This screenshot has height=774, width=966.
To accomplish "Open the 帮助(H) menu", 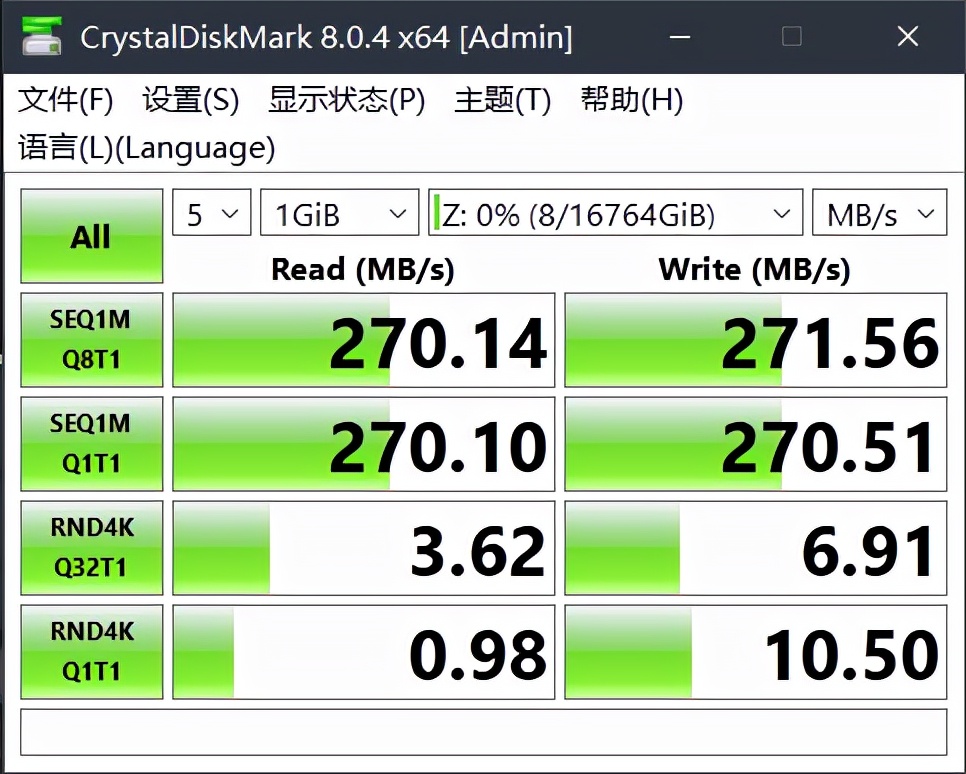I will (x=631, y=99).
